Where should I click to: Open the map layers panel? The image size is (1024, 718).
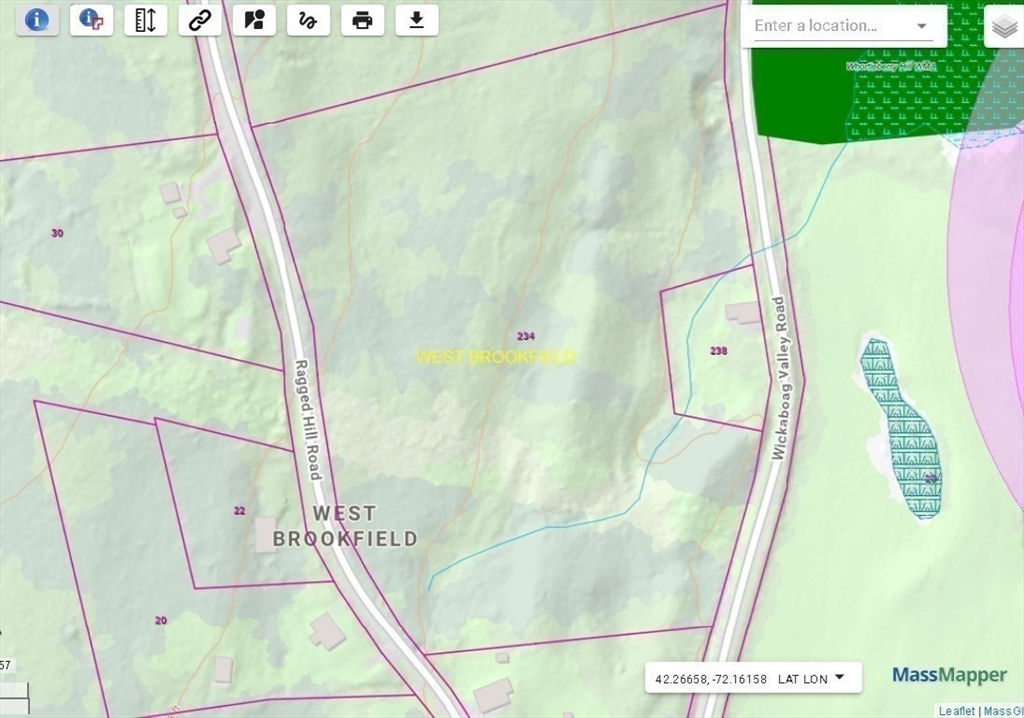pyautogui.click(x=1004, y=27)
